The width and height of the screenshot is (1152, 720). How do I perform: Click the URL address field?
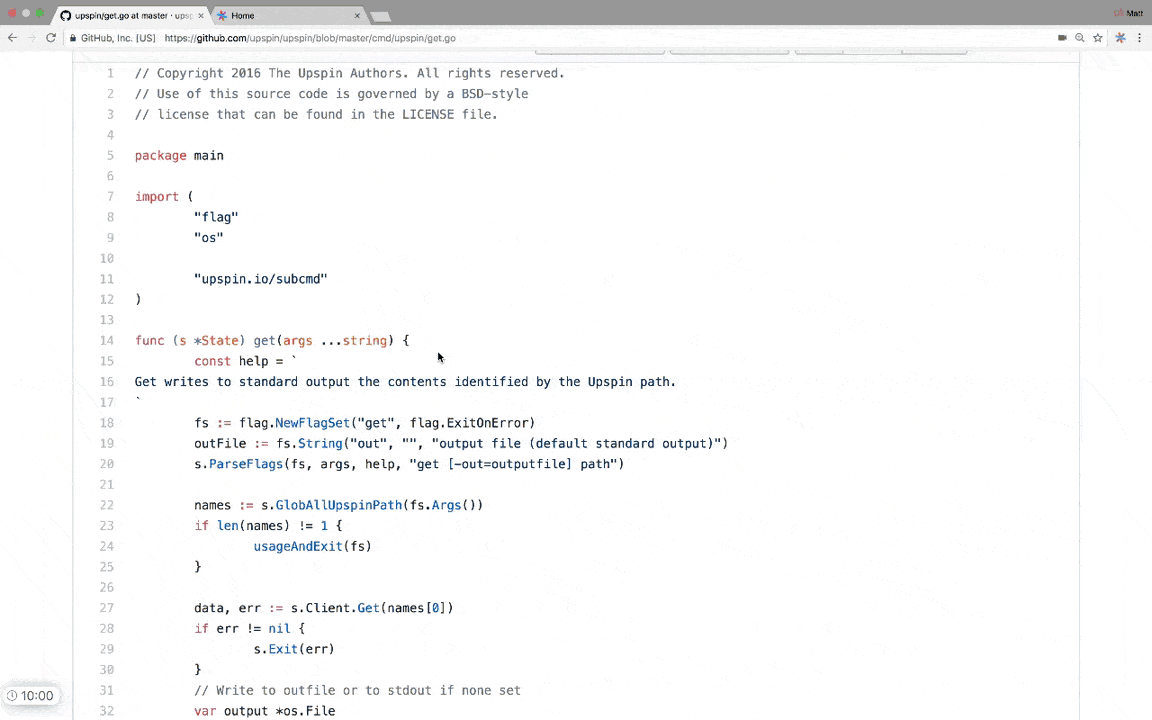click(500, 38)
